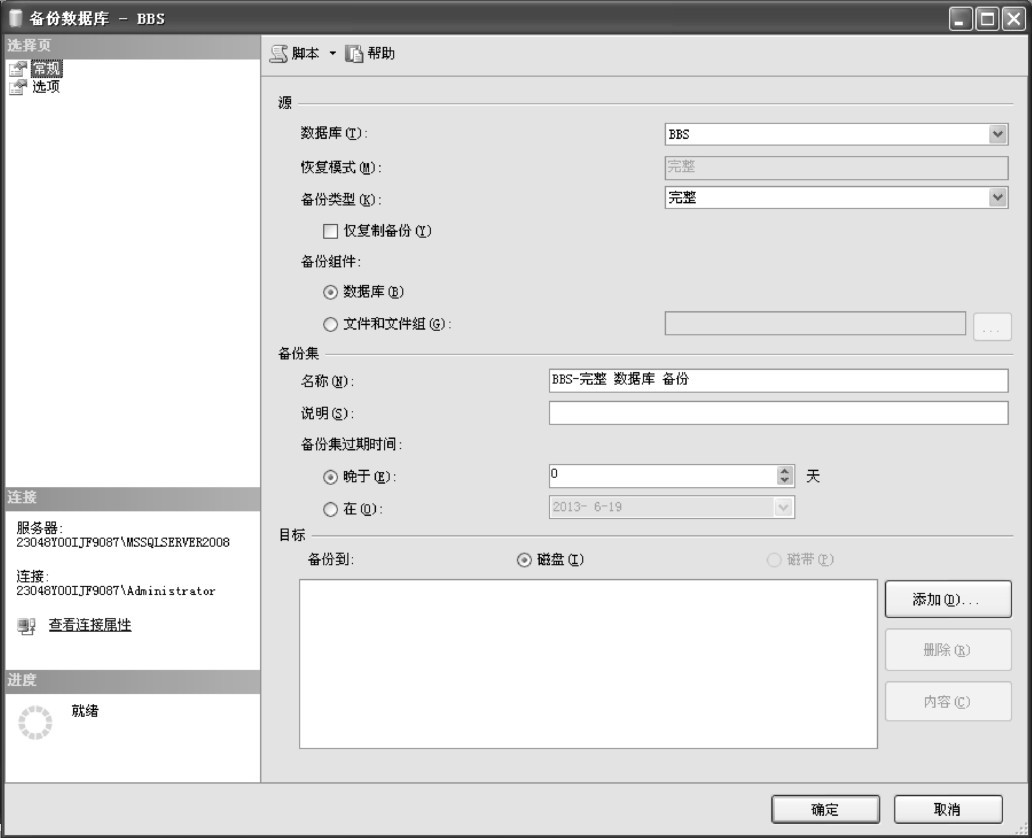
Task: Click the connection properties computer icon
Action: tap(26, 625)
